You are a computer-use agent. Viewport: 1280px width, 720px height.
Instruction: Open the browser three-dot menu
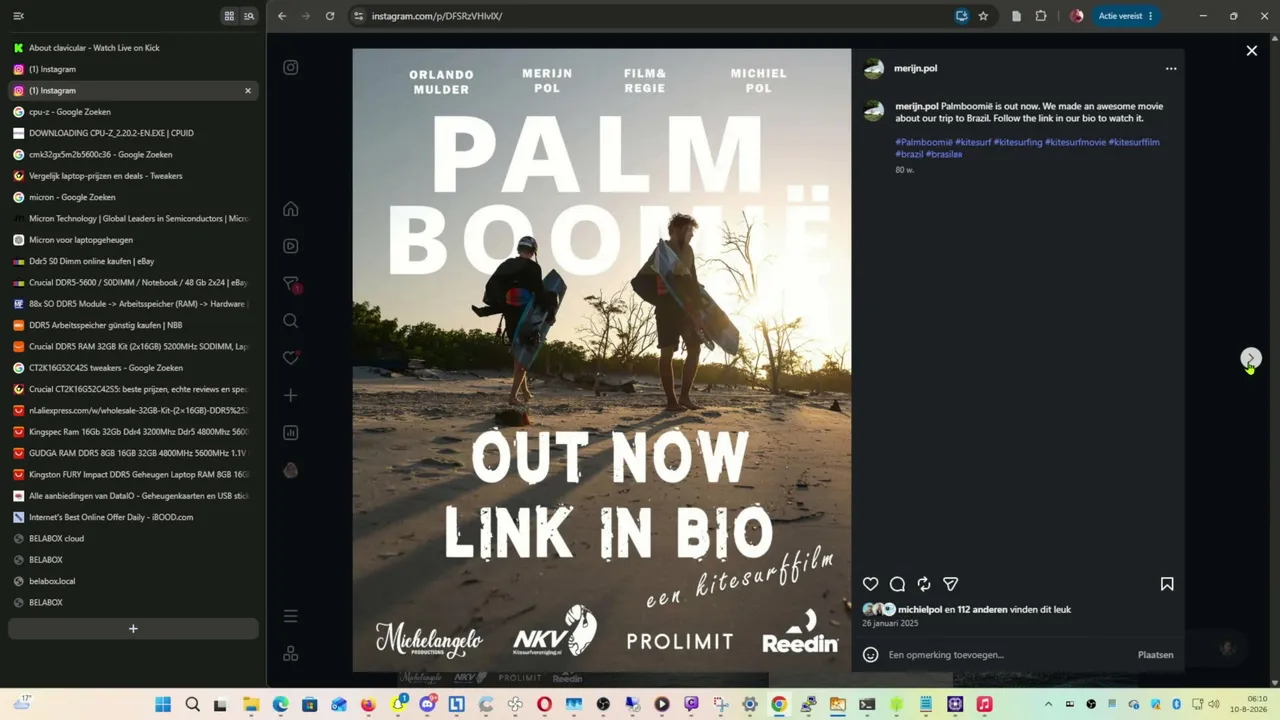click(1150, 16)
